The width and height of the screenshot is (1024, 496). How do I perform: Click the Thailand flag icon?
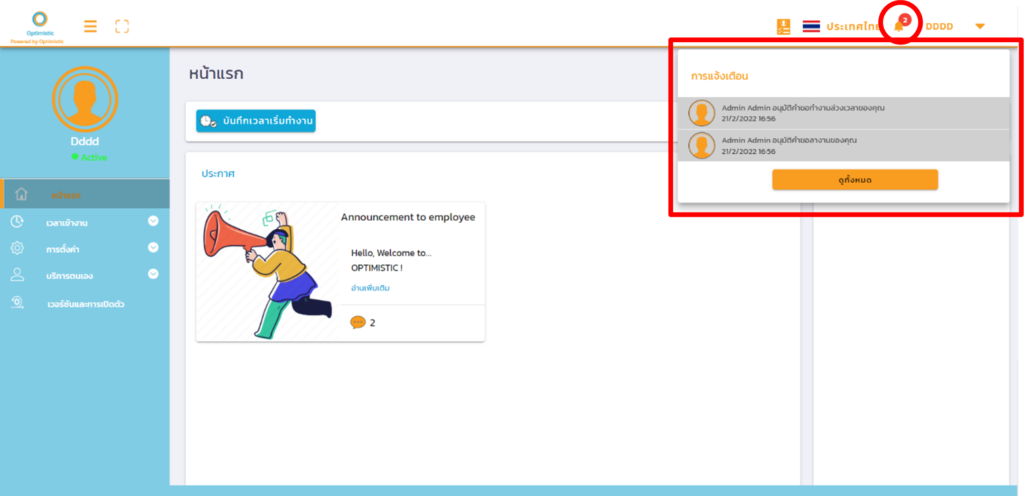811,26
